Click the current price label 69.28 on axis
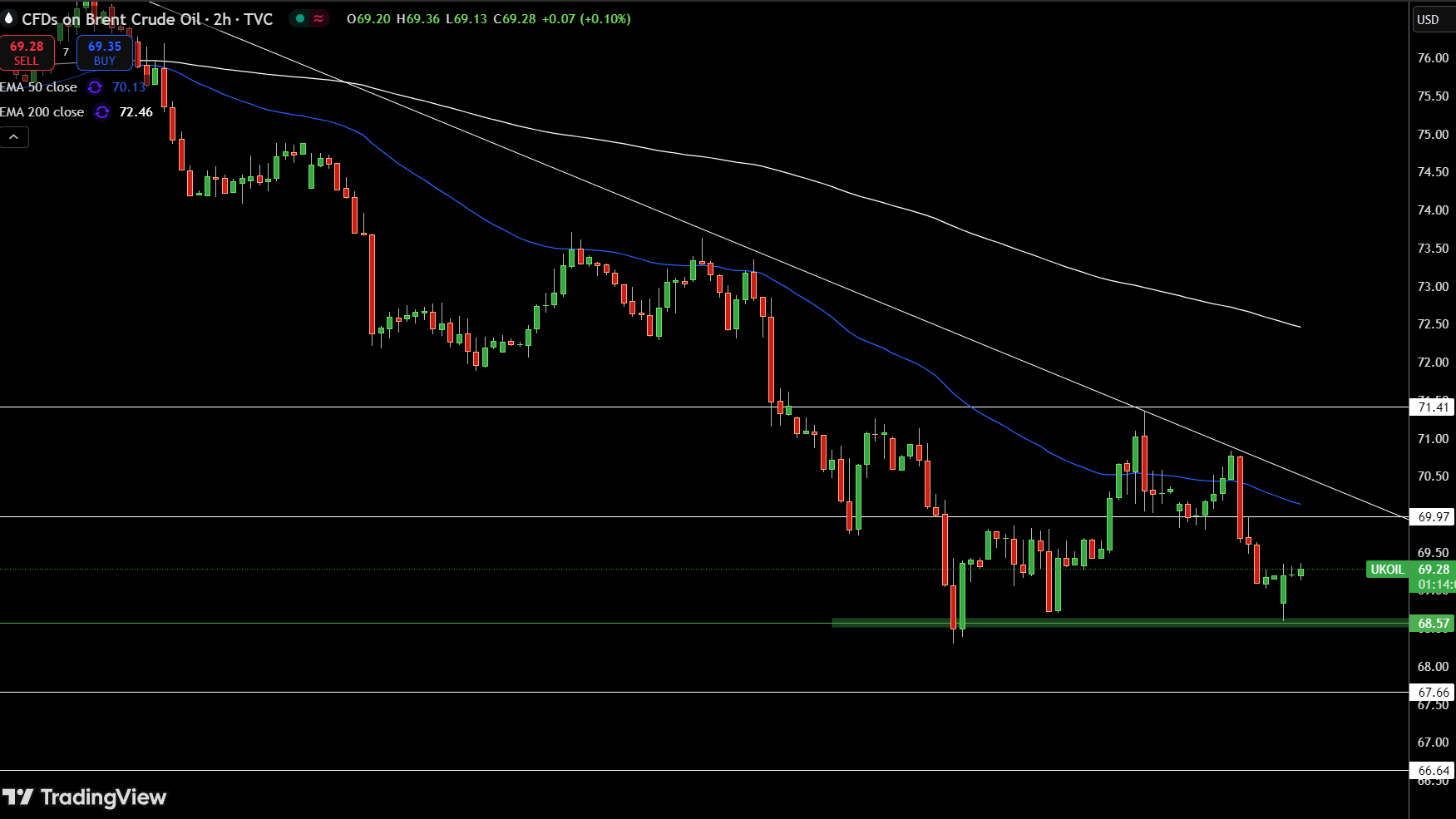1456x819 pixels. point(1434,570)
